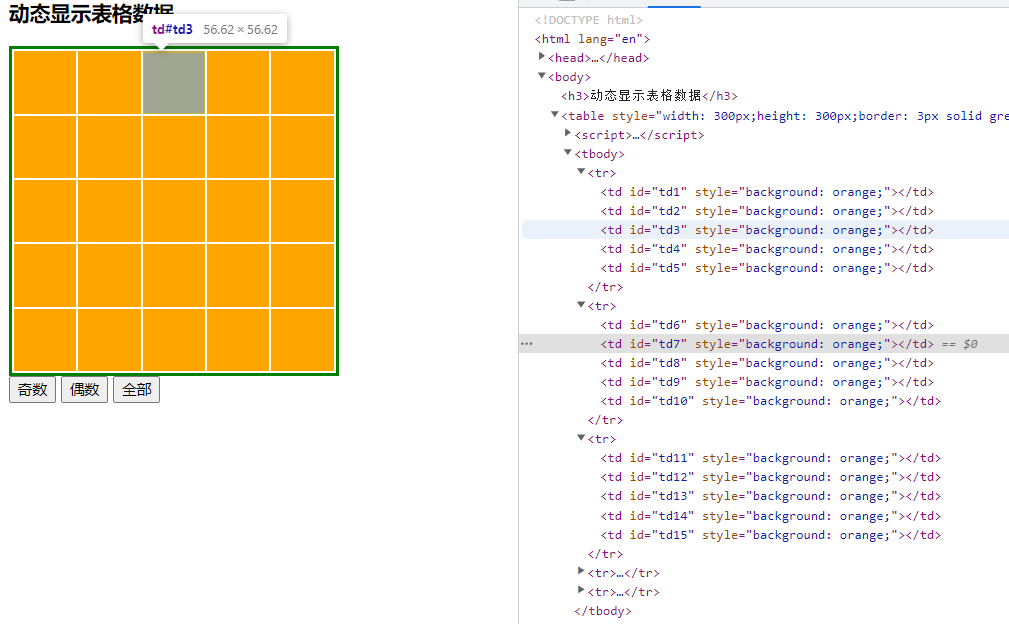The image size is (1009, 624).
Task: Select the td5 element line
Action: pos(767,268)
